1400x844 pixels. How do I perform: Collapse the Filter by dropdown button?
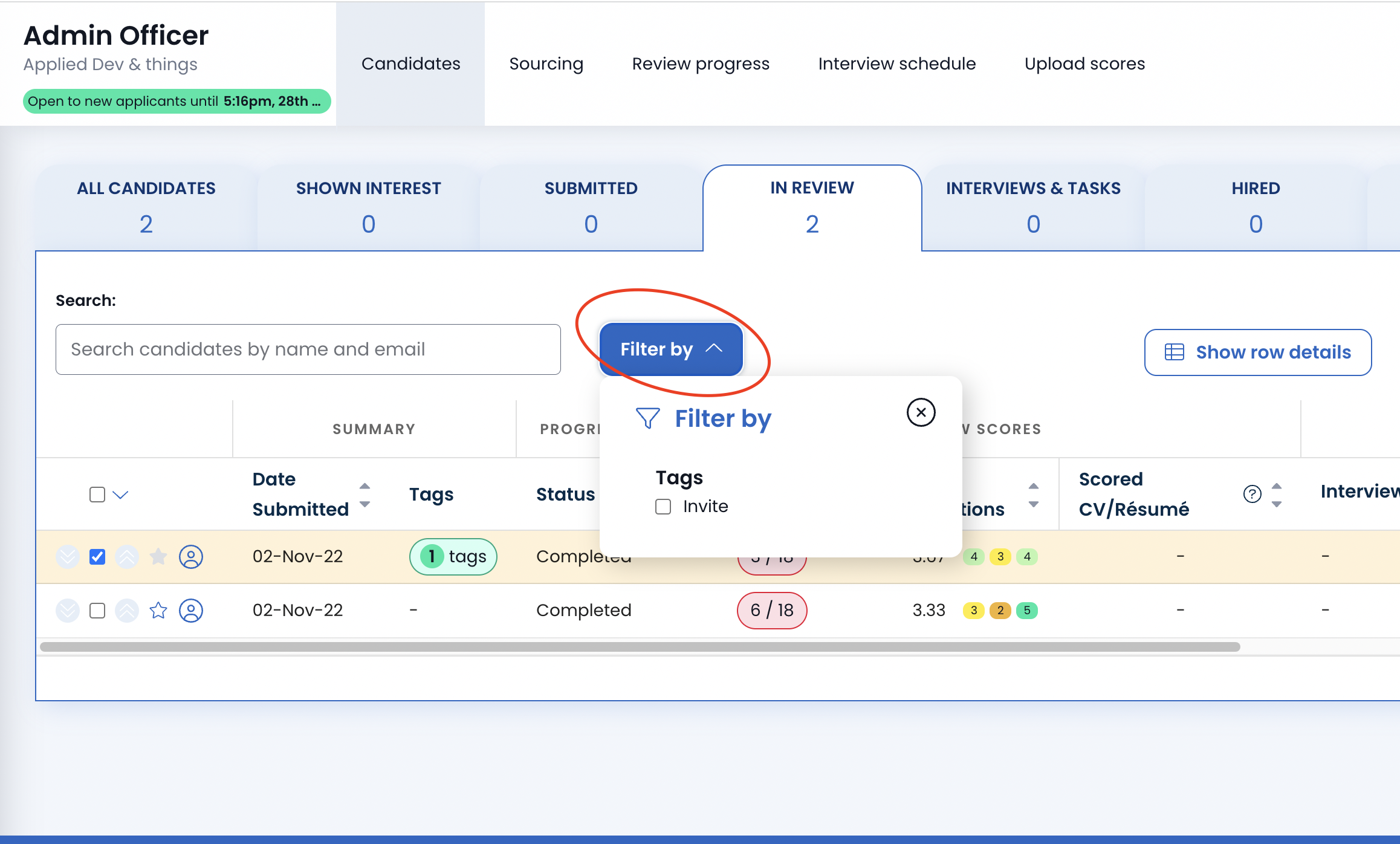671,349
